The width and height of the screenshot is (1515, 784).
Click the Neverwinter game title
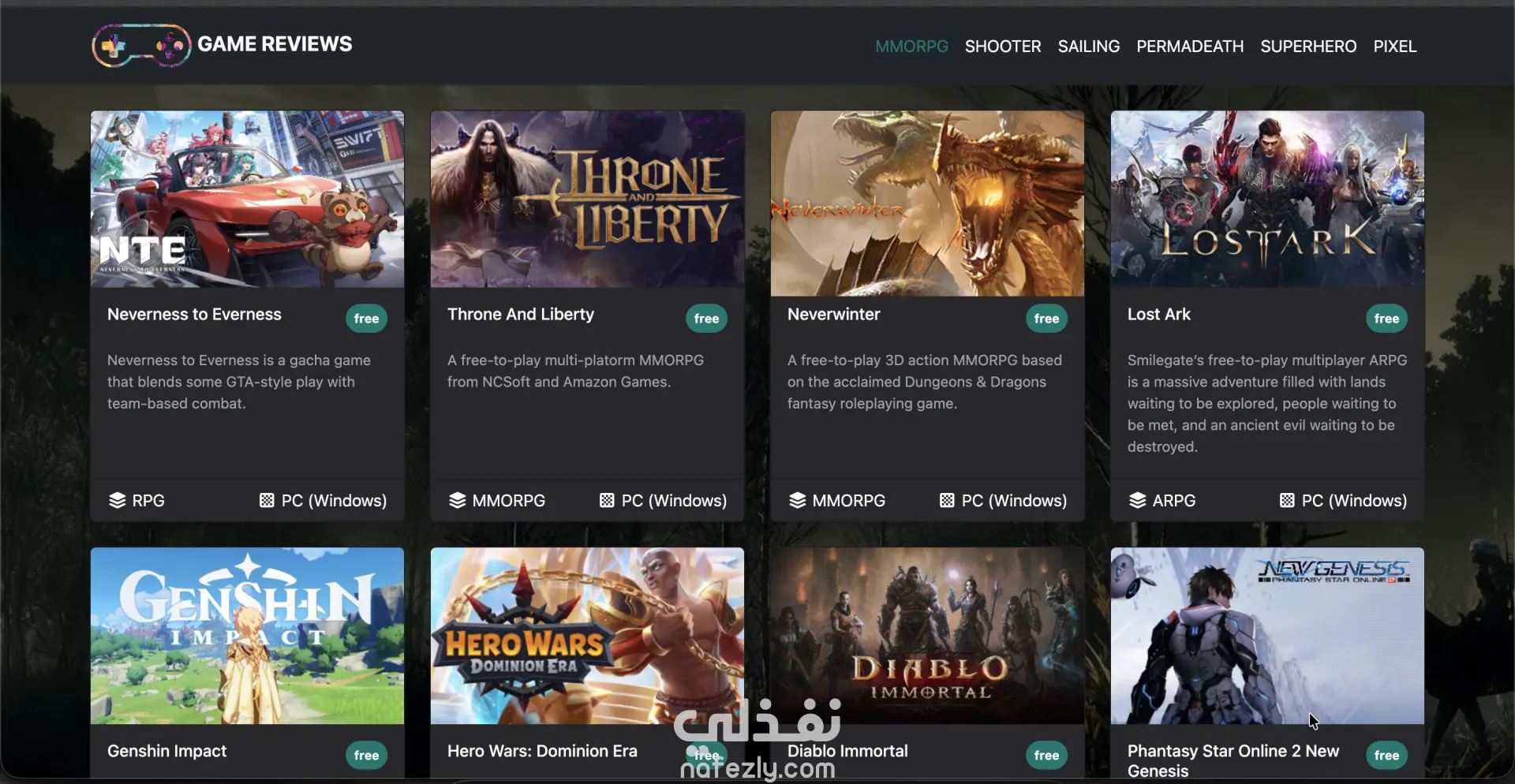833,314
